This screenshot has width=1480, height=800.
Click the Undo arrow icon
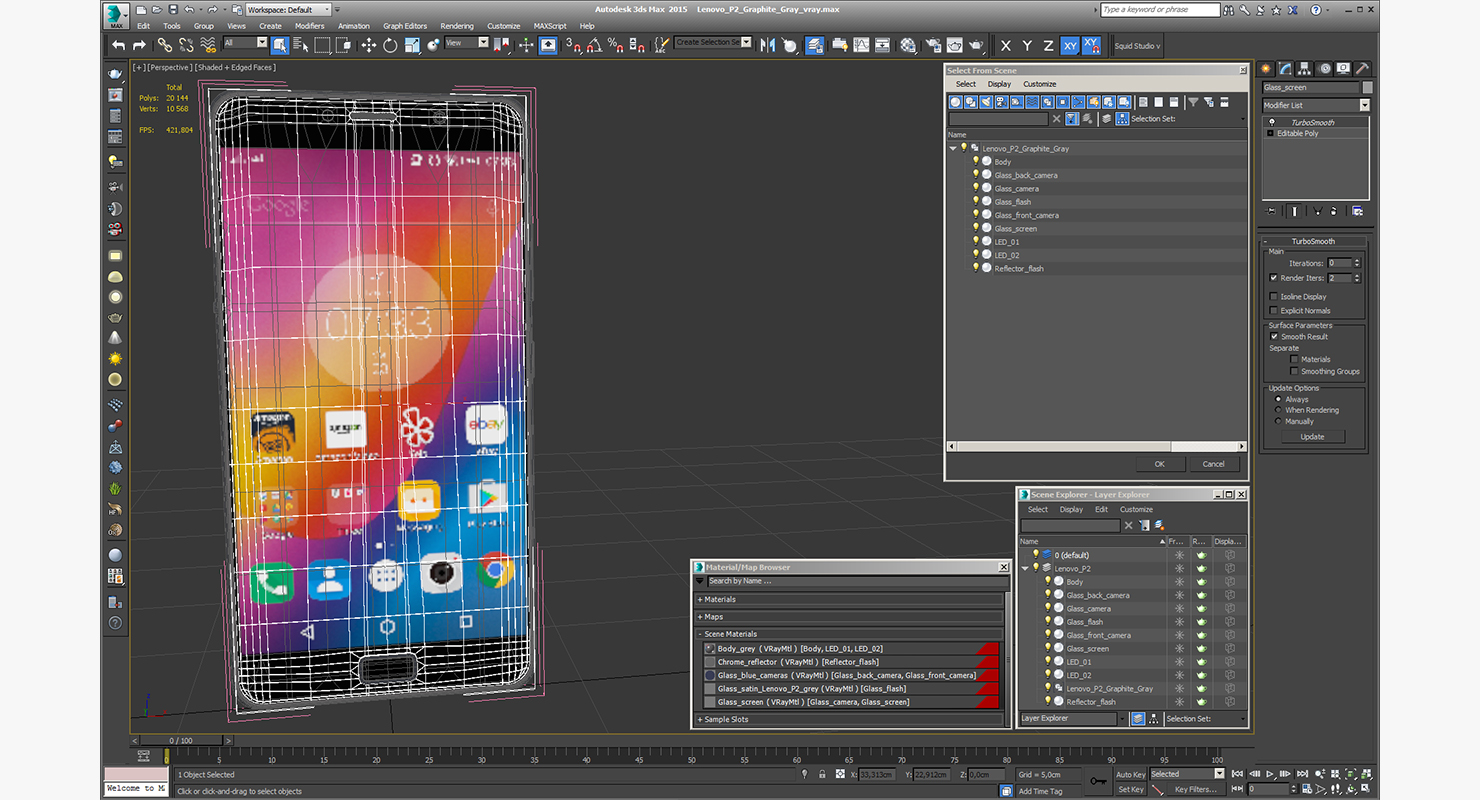coord(119,45)
